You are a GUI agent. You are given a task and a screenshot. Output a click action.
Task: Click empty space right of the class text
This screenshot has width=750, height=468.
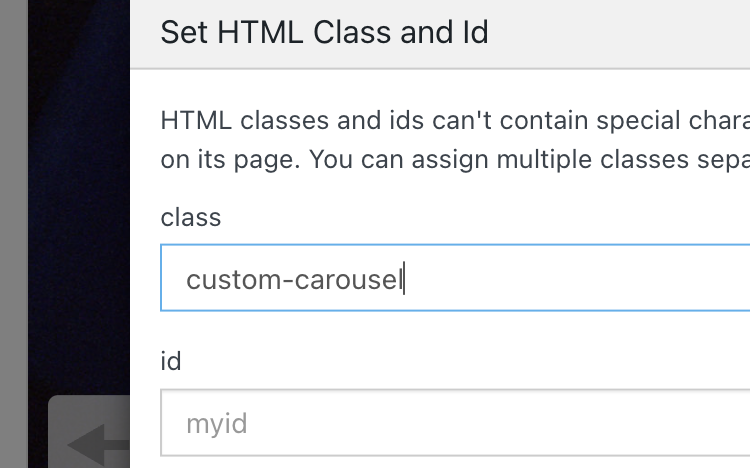[580, 280]
